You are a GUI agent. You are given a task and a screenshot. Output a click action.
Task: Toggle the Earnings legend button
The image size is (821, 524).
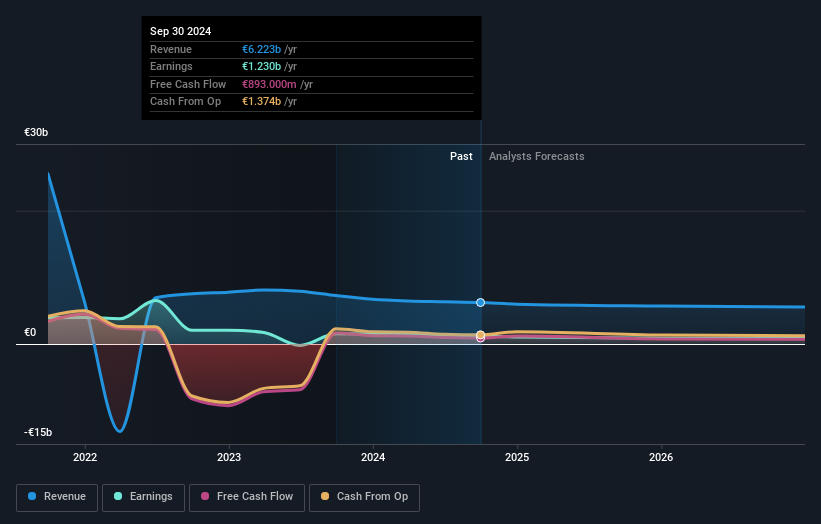tap(143, 497)
